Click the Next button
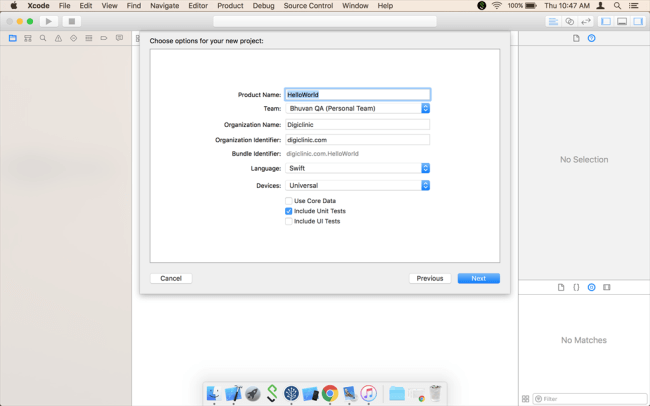Screen dimensions: 650x406 (479, 278)
